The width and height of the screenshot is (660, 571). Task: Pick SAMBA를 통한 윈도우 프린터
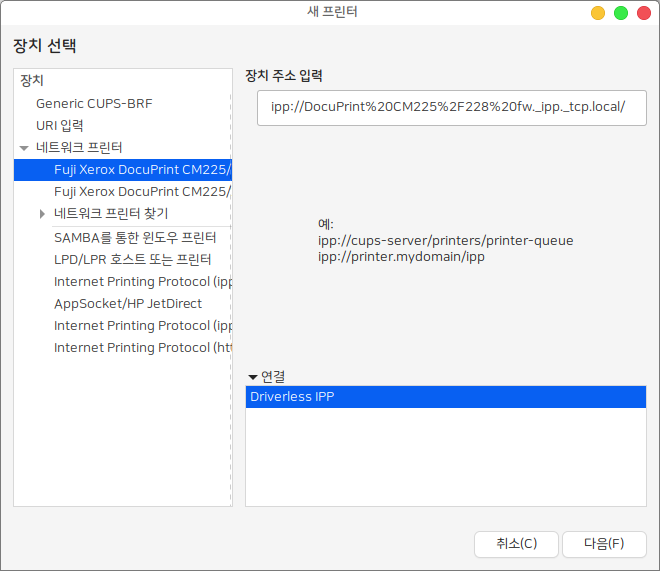(x=134, y=238)
